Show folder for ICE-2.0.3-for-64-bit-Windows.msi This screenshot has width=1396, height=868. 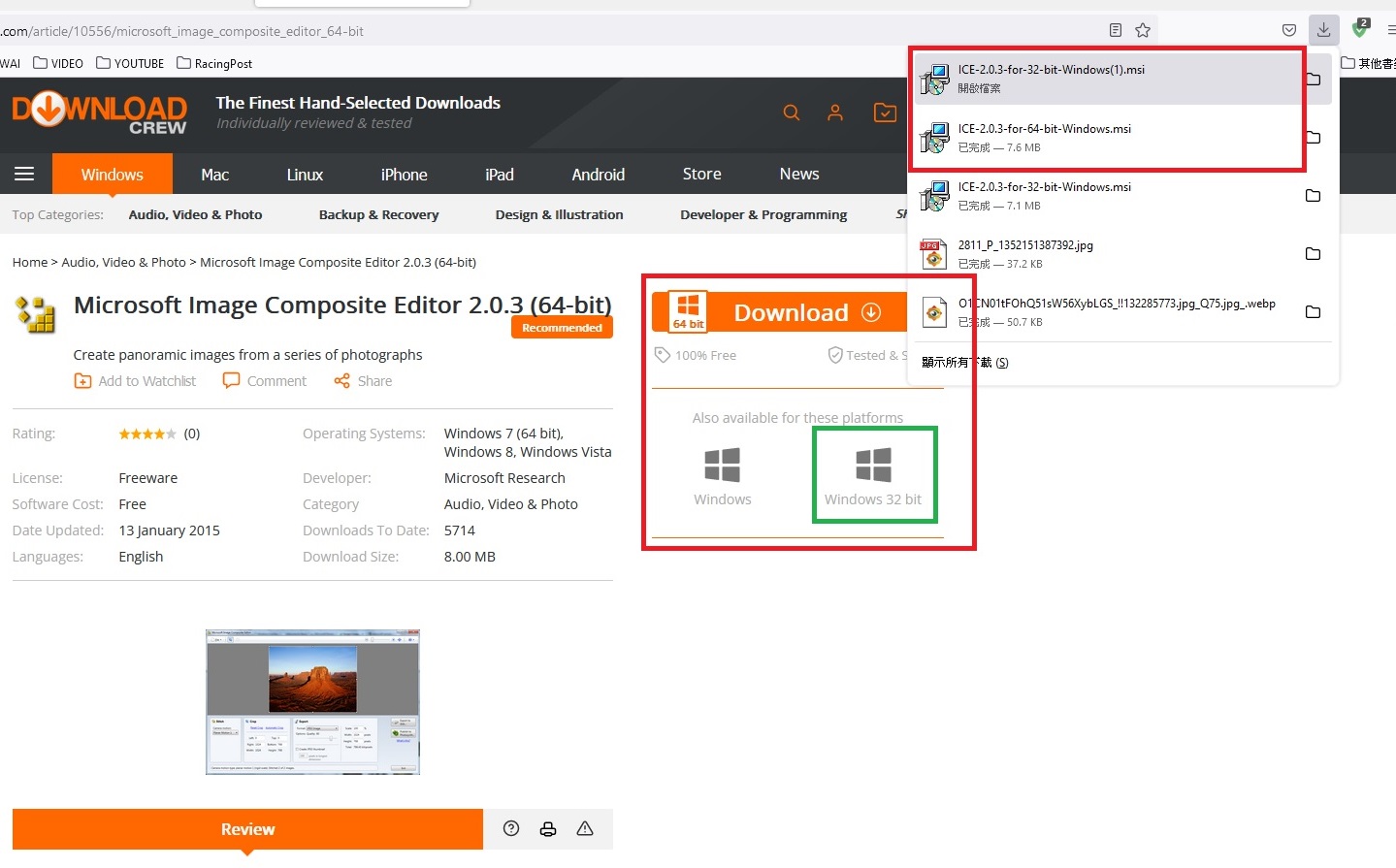(1313, 137)
